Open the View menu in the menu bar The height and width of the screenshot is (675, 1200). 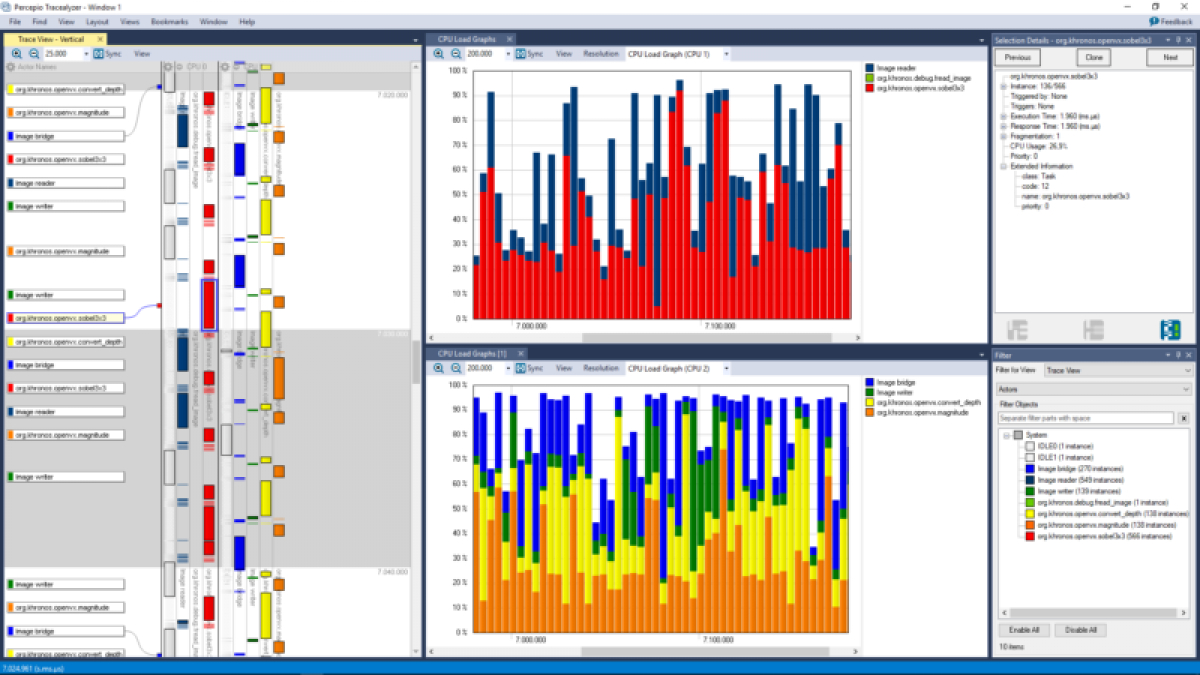pyautogui.click(x=66, y=21)
